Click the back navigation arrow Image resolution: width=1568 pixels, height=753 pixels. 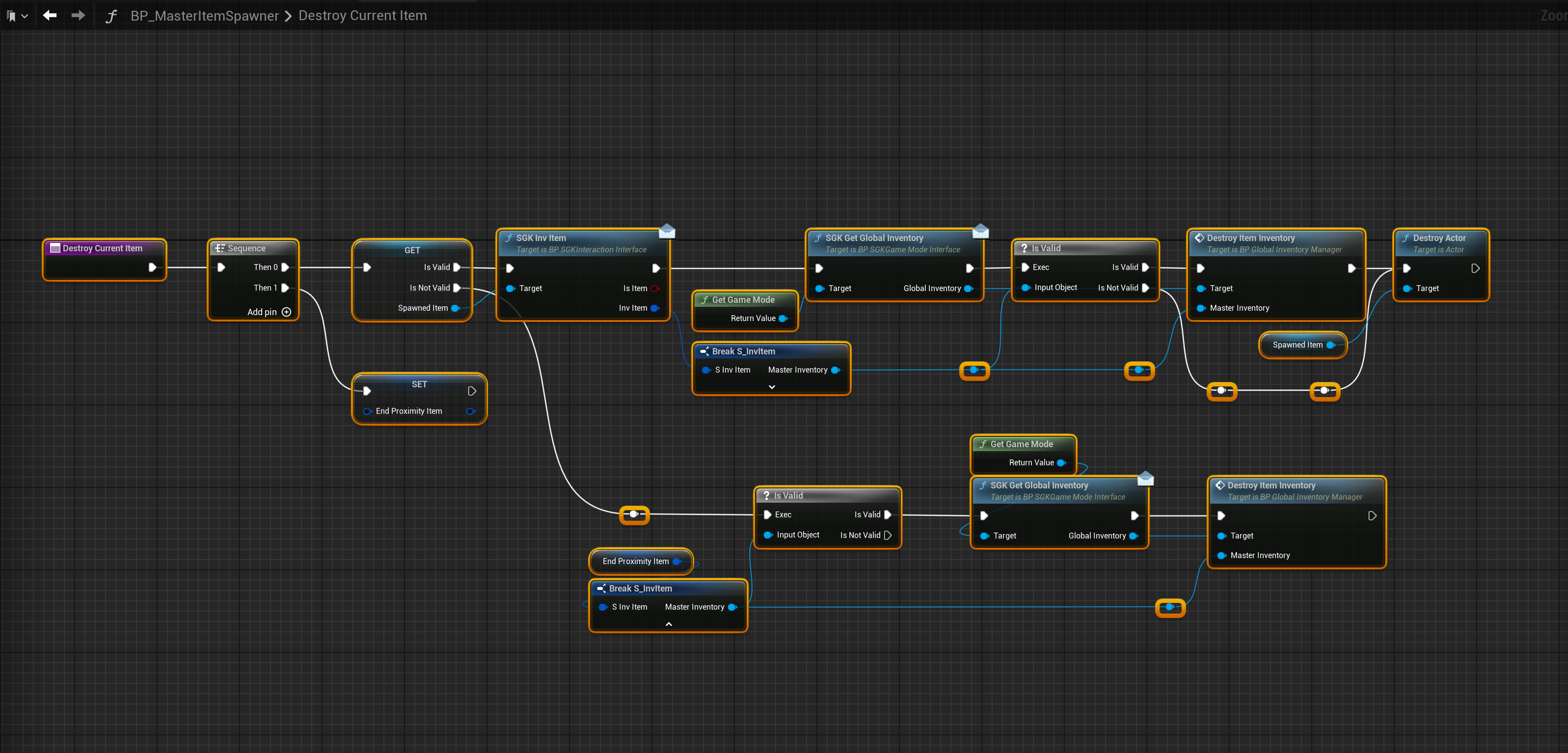click(50, 15)
